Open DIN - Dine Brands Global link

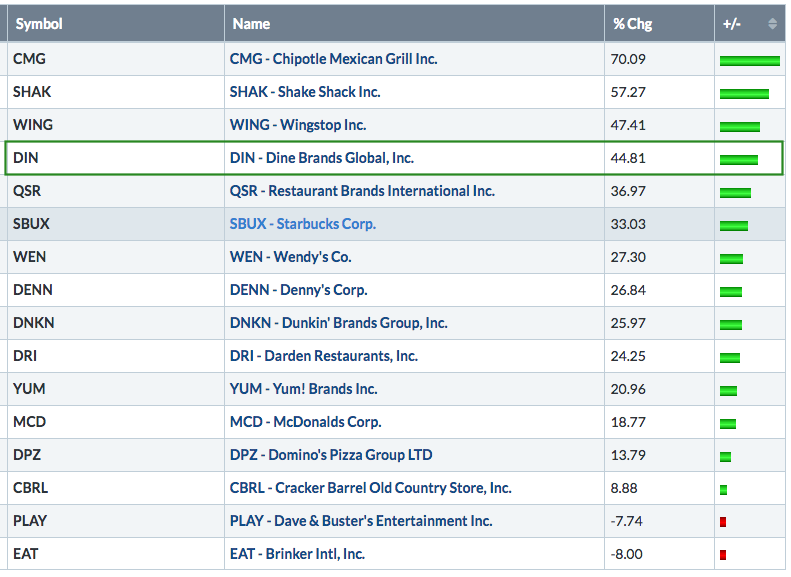click(x=321, y=158)
